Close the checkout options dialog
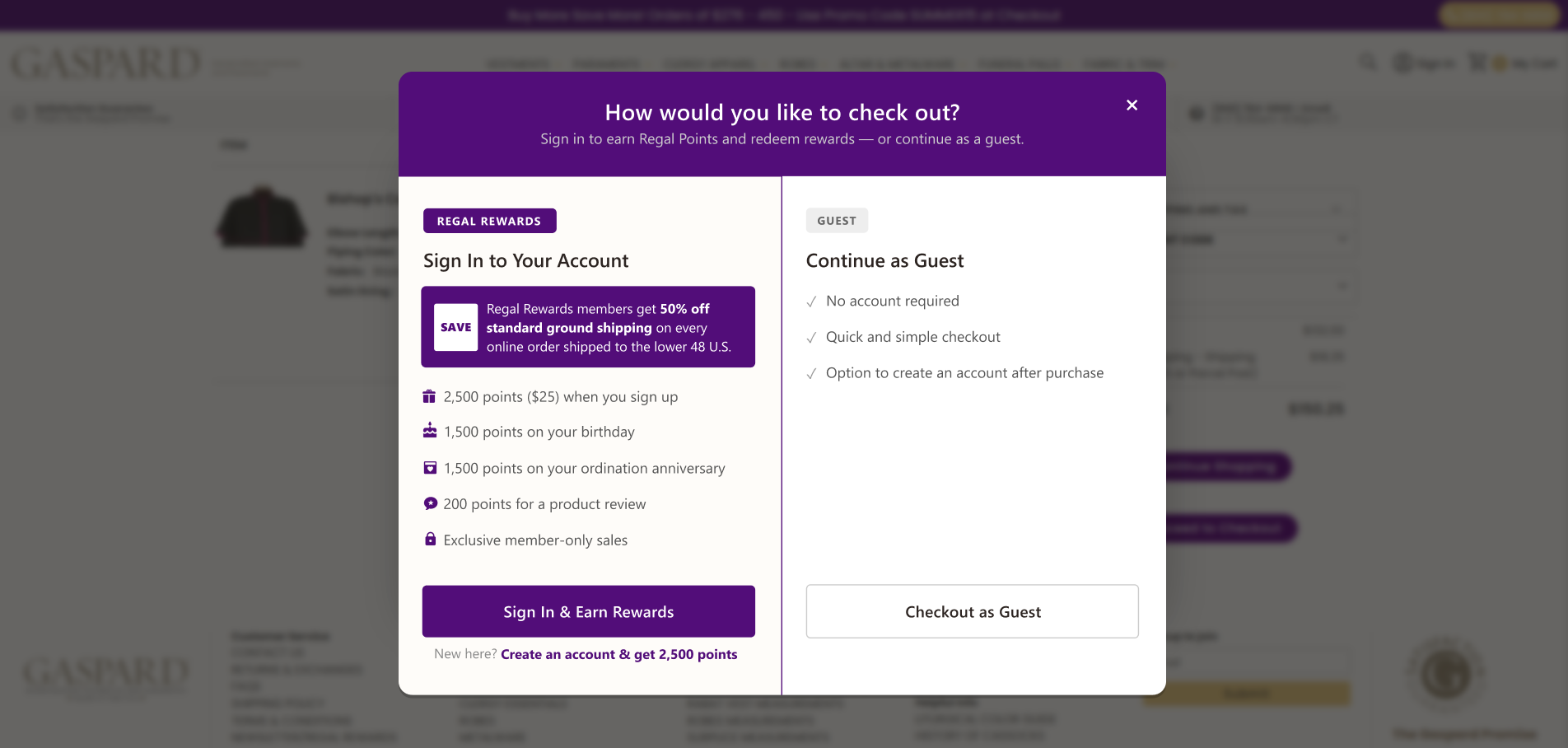 (1132, 105)
